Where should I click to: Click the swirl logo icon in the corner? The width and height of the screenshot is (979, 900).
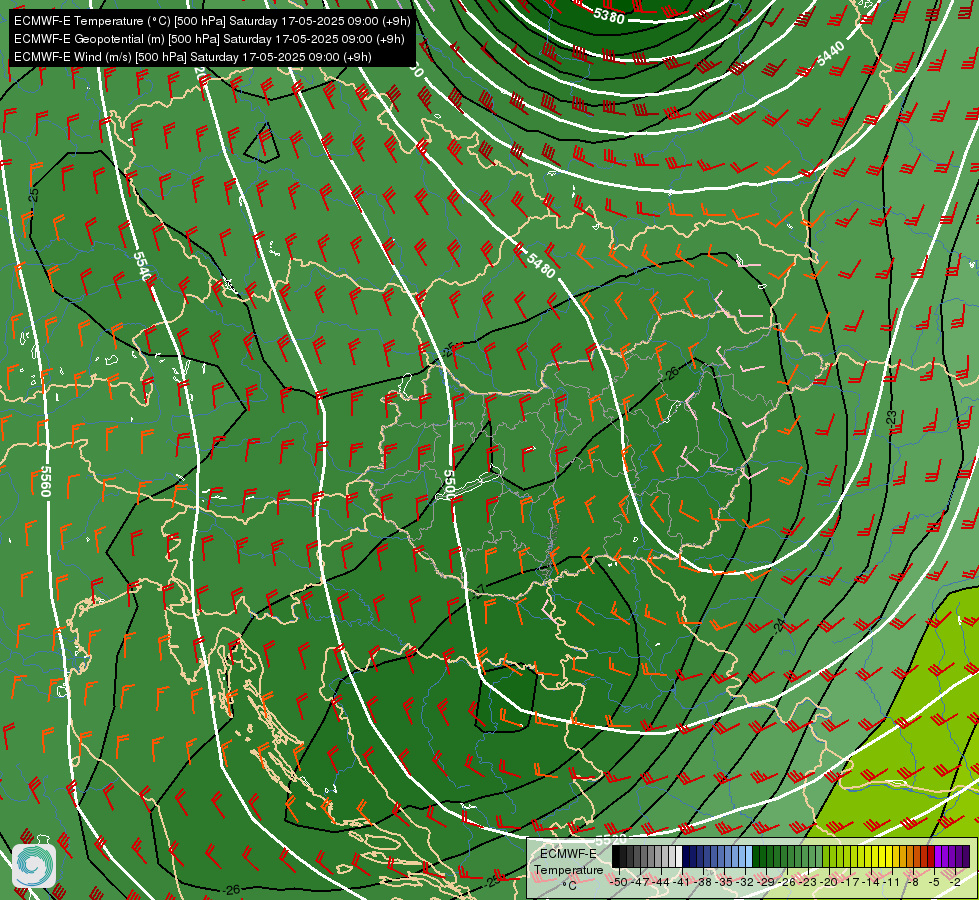click(x=34, y=866)
